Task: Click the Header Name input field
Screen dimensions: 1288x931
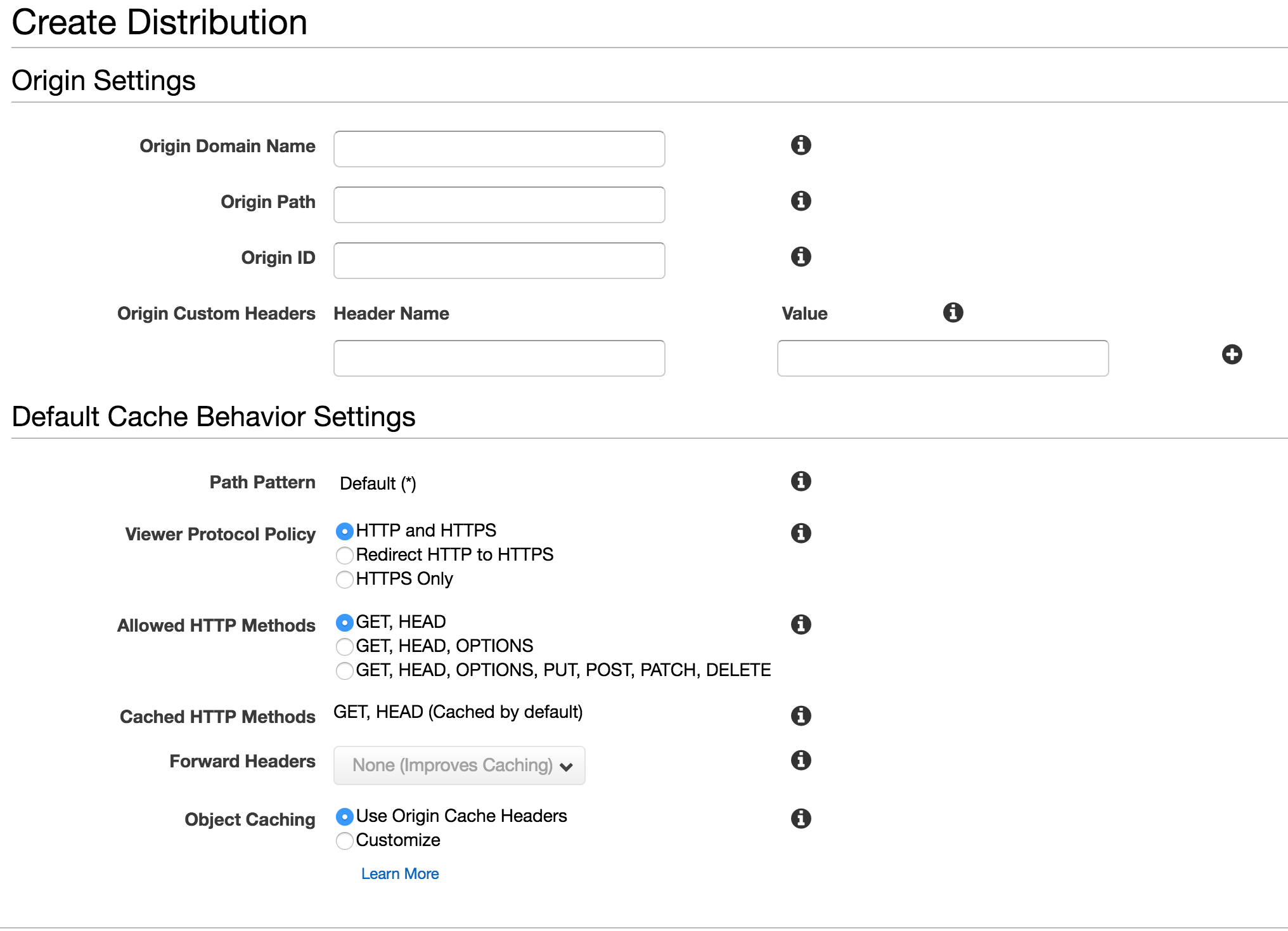Action: click(x=499, y=358)
